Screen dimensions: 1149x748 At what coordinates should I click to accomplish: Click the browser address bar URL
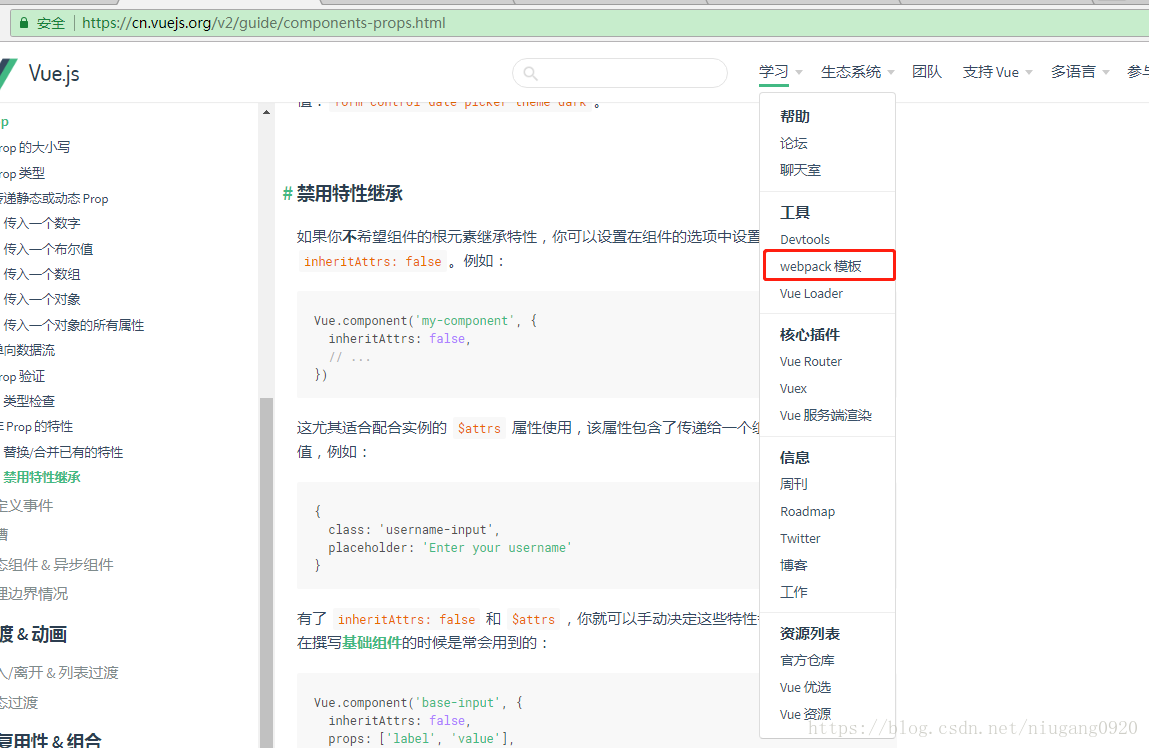(x=264, y=23)
